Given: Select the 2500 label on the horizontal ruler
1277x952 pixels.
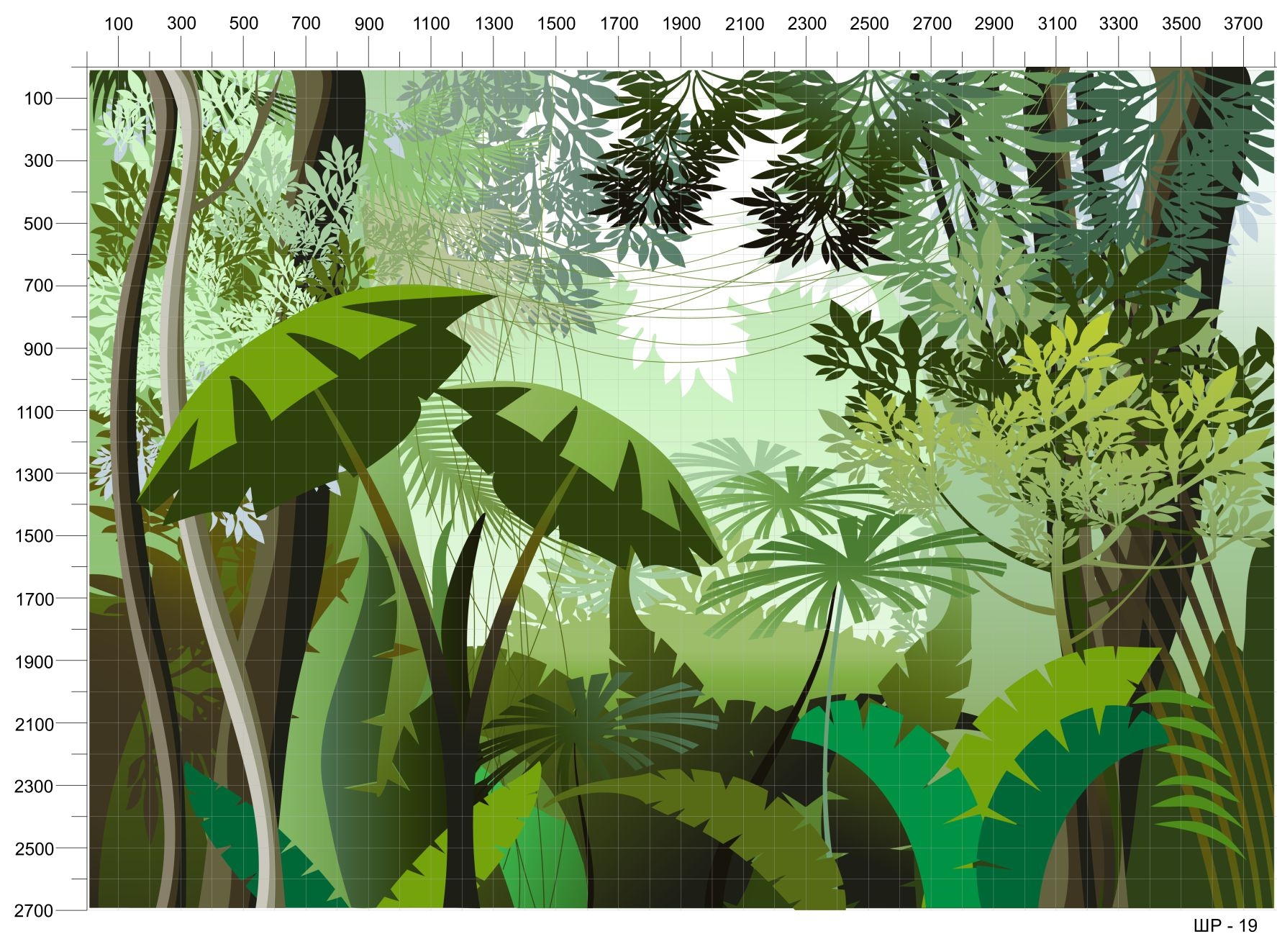Looking at the screenshot, I should pos(869,24).
